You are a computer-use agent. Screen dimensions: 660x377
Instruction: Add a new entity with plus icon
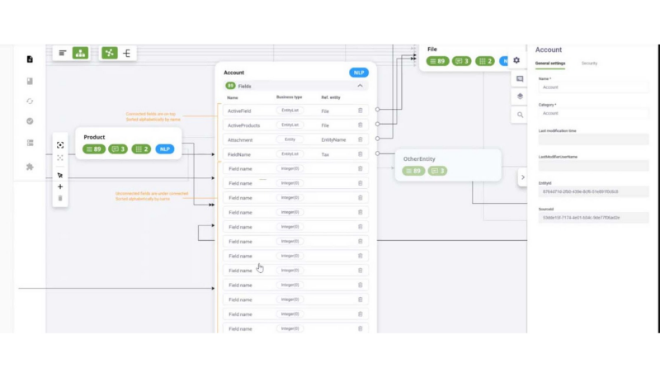[x=60, y=186]
